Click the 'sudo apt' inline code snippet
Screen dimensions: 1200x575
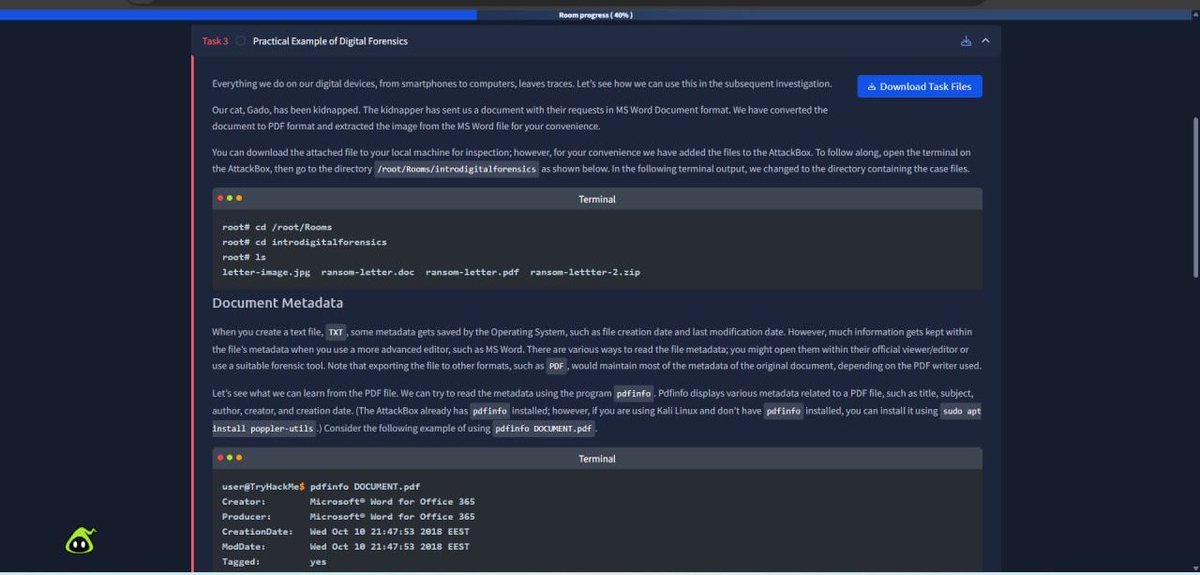[x=961, y=411]
